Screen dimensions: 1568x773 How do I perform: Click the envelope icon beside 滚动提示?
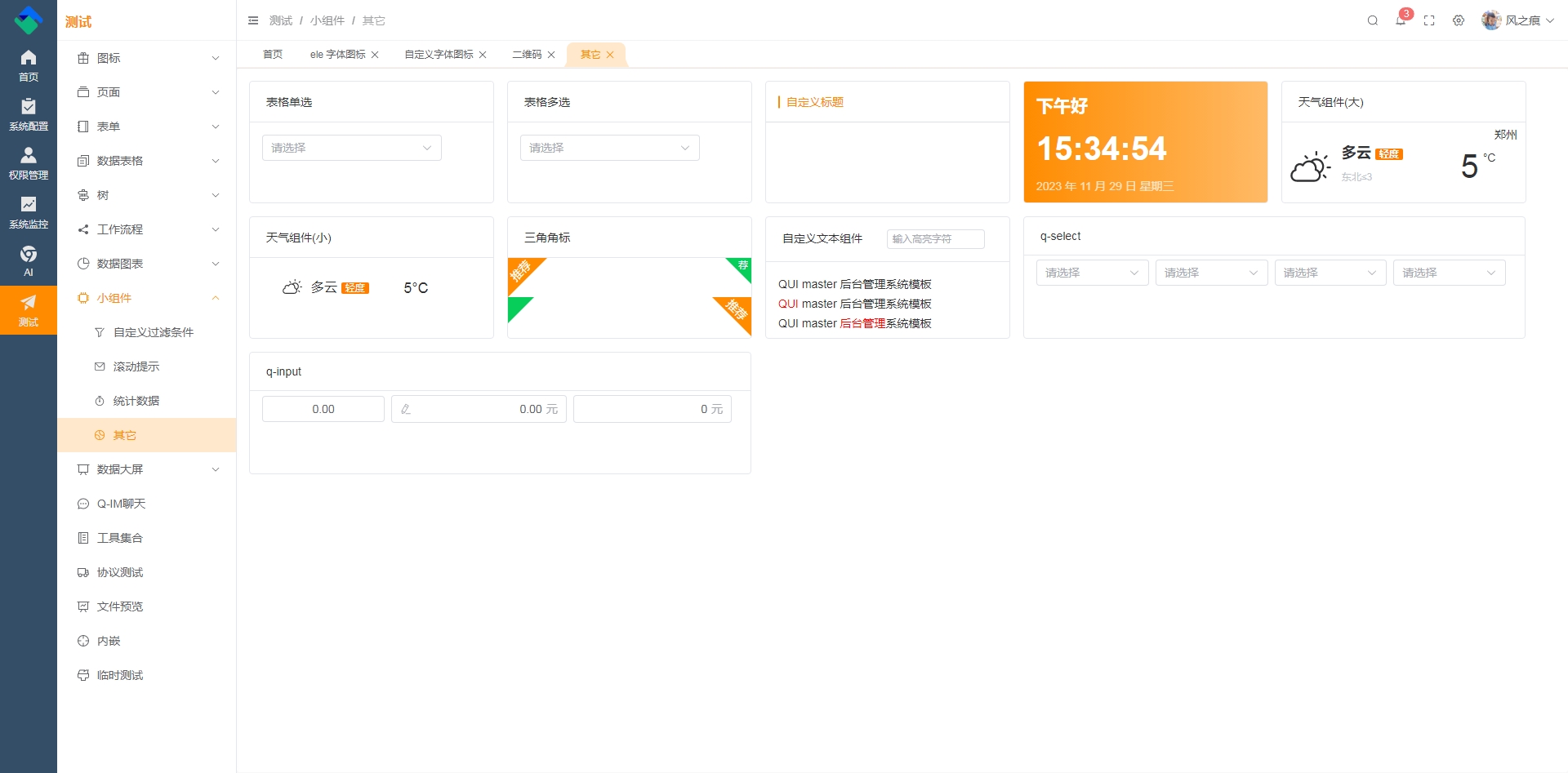pyautogui.click(x=100, y=367)
